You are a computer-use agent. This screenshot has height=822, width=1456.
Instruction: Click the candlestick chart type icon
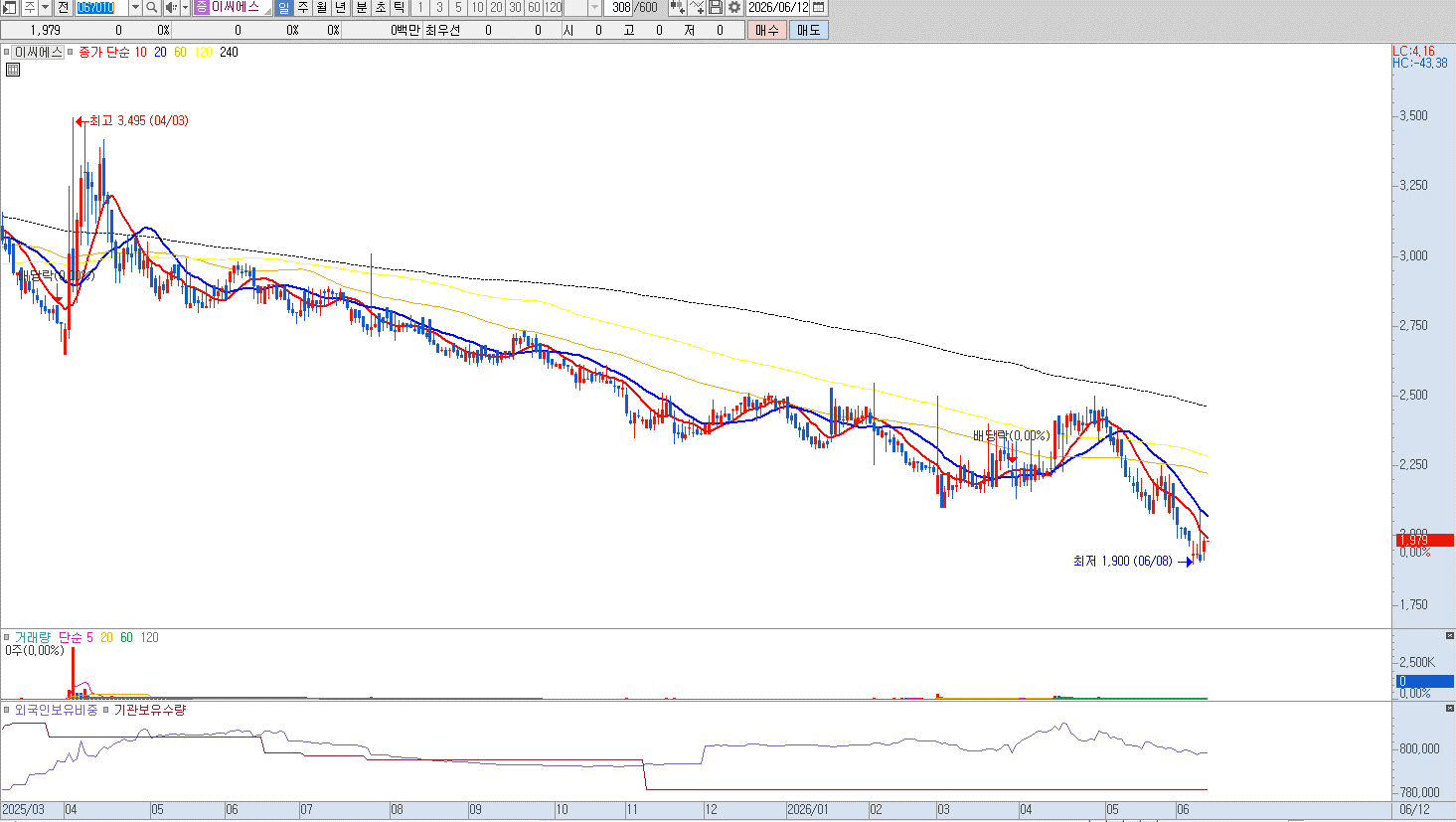point(678,7)
